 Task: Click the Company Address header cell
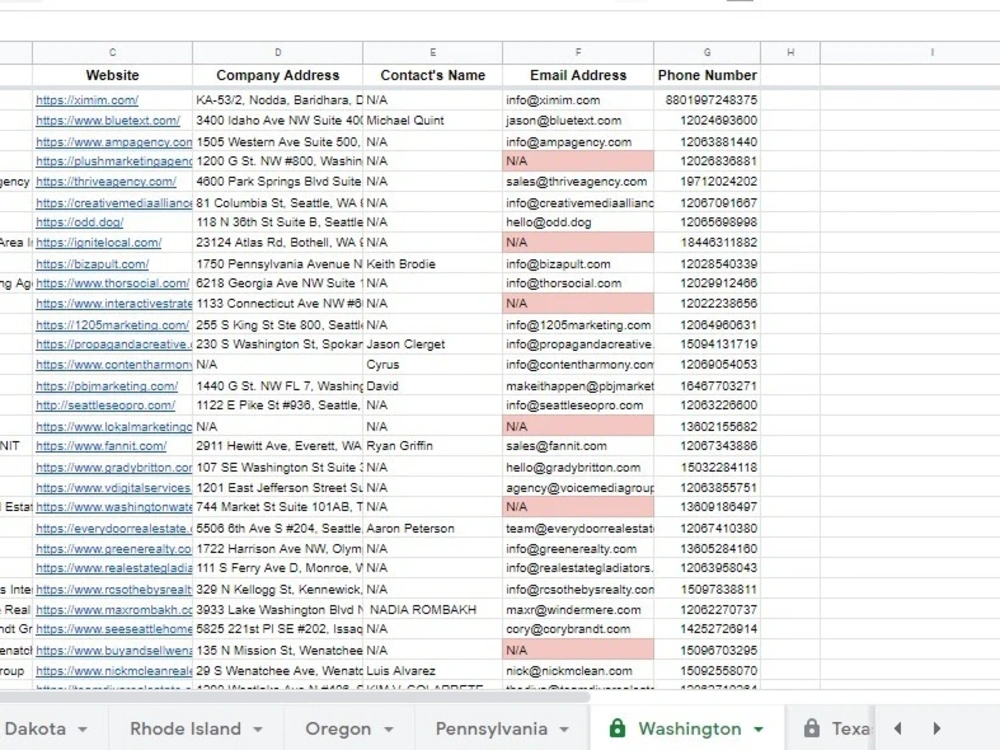277,75
